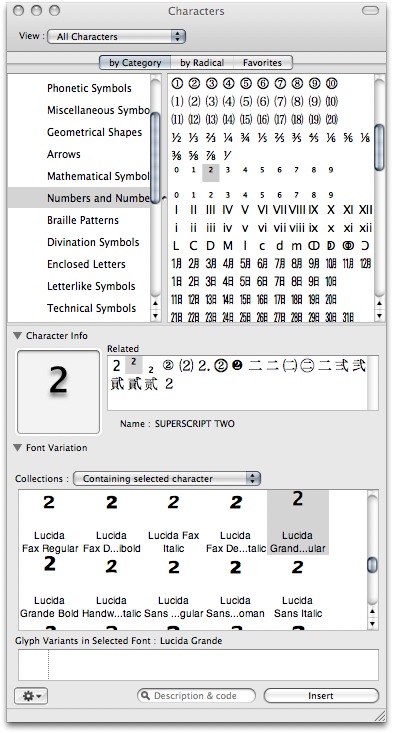Pick the lowercase Roman numeral vii character
Viewport: 393px width, 733px height.
(x=279, y=228)
